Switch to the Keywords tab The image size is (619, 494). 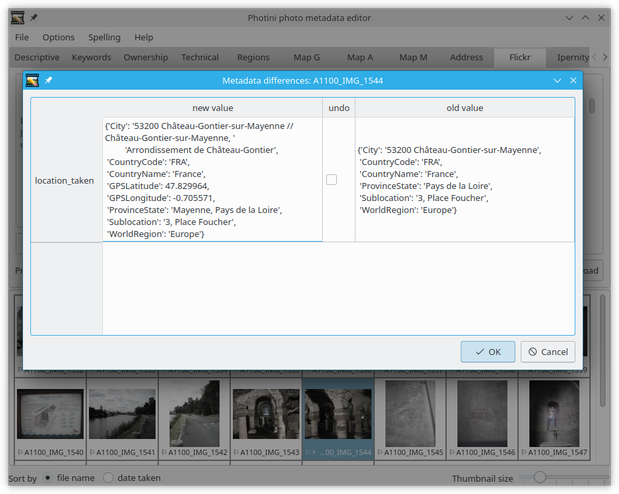(x=91, y=58)
